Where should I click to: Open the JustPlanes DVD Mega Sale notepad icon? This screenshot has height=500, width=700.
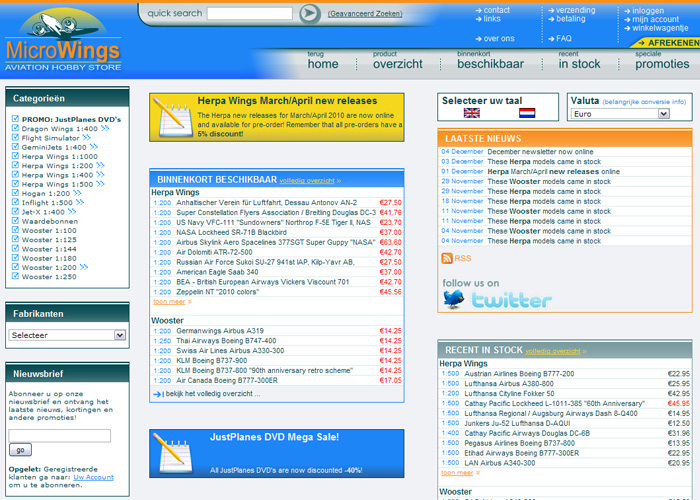tap(172, 453)
